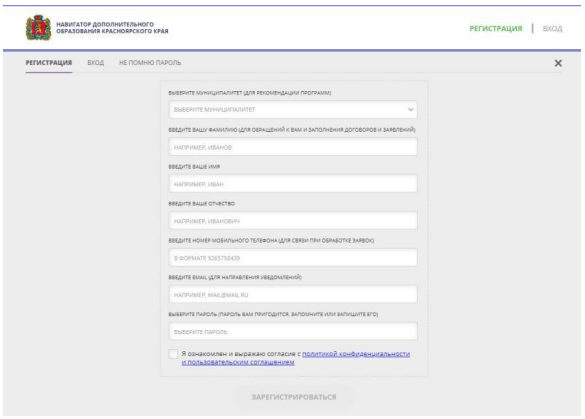The width and height of the screenshot is (585, 419).
Task: Click the 'Навигатор дополнительного образования' site title
Action: pos(112,28)
